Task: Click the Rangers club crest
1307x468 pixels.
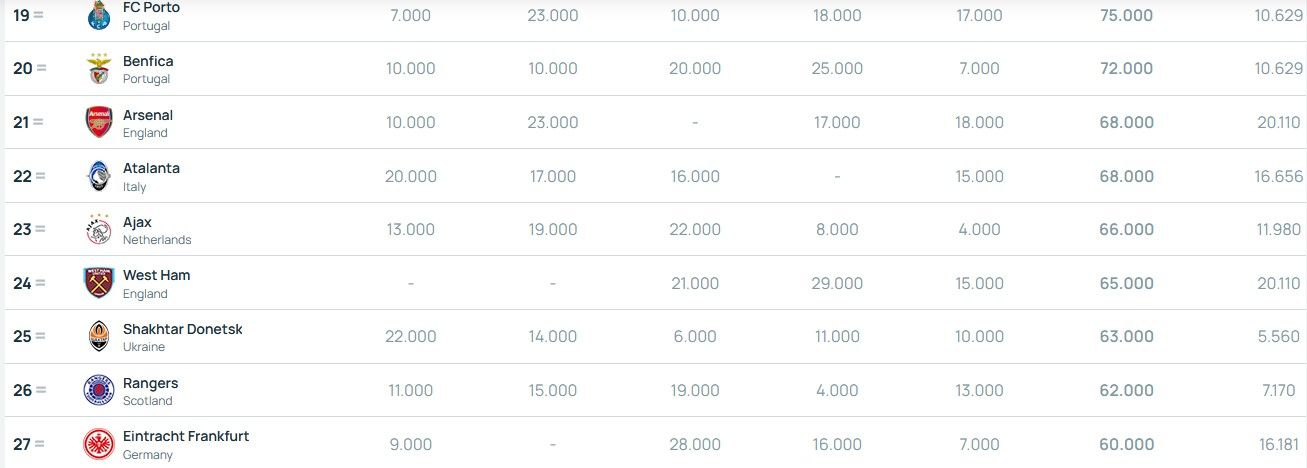Action: pos(98,390)
